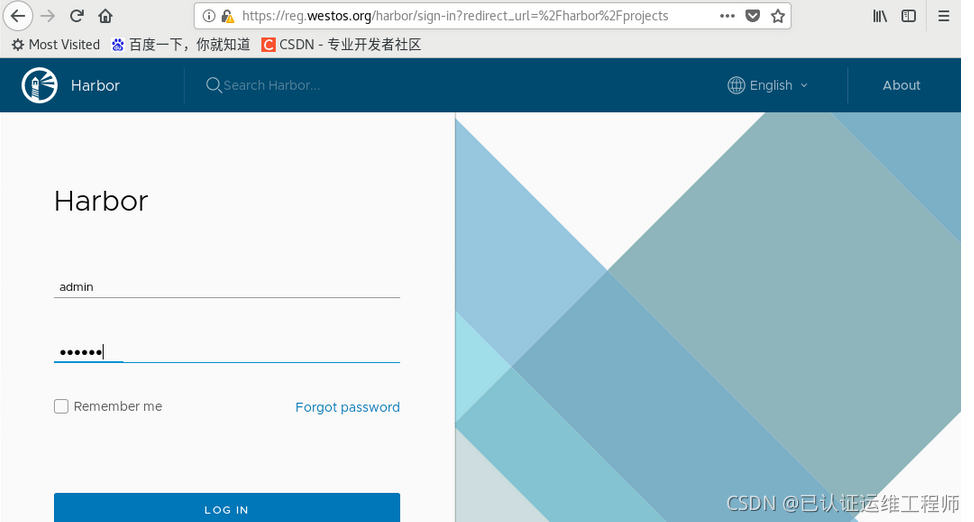The height and width of the screenshot is (522, 974).
Task: Open the Most Visited bookmarks folder
Action: tap(56, 44)
